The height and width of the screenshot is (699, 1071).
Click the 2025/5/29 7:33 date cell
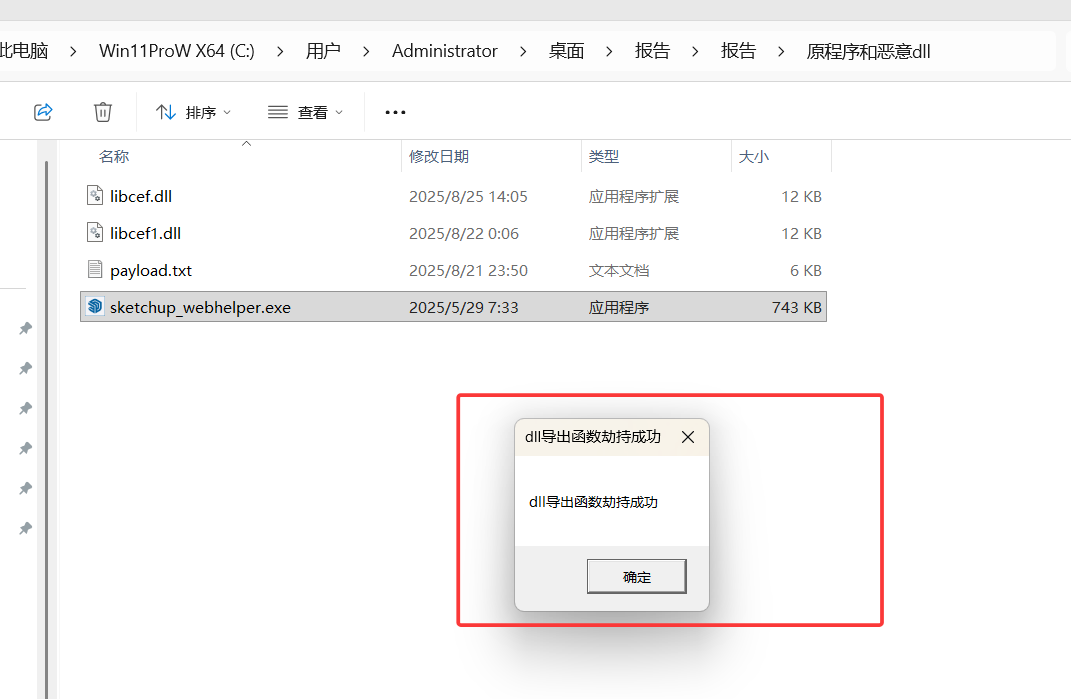(x=463, y=307)
